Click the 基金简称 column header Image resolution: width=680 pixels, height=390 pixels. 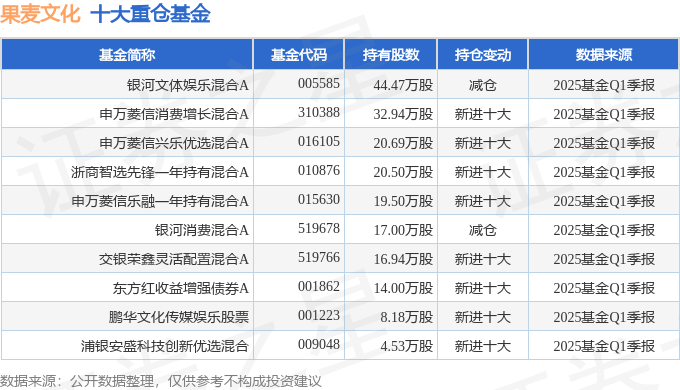coord(127,55)
